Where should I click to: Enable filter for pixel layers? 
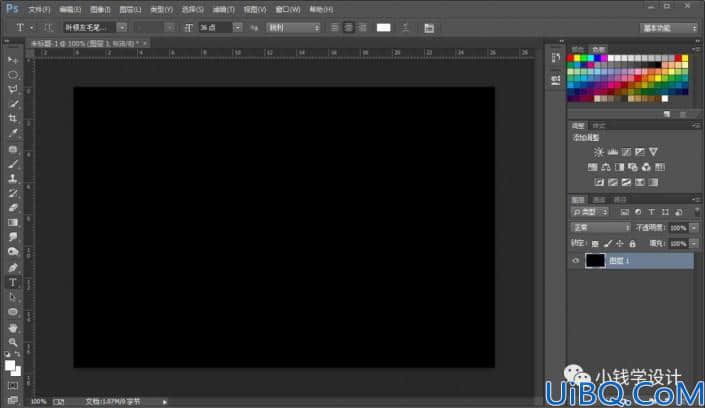pyautogui.click(x=625, y=212)
